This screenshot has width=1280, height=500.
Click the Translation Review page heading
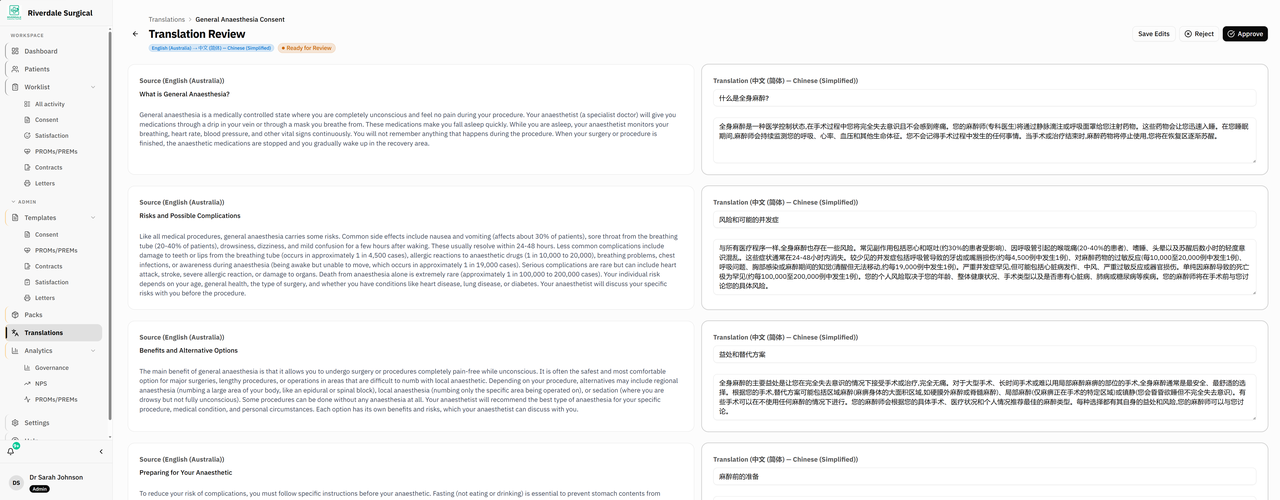(197, 34)
